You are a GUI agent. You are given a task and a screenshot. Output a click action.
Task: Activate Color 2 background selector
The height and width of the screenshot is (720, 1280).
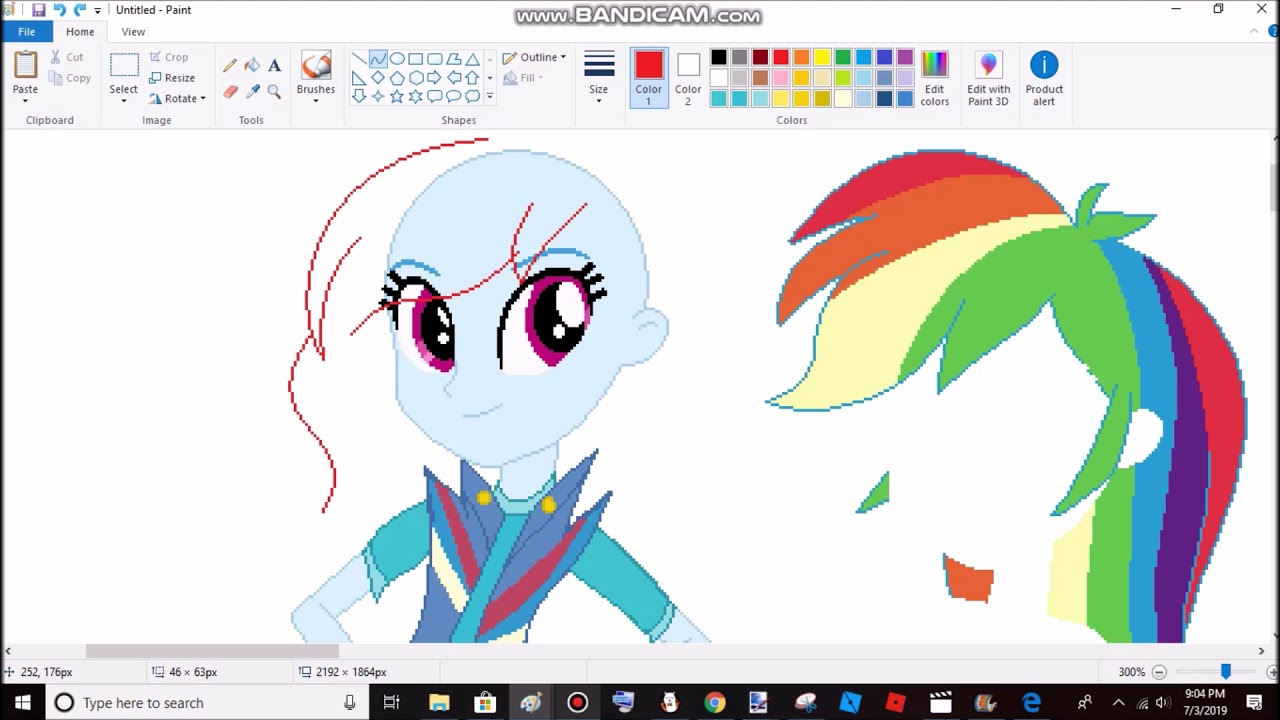click(x=688, y=78)
